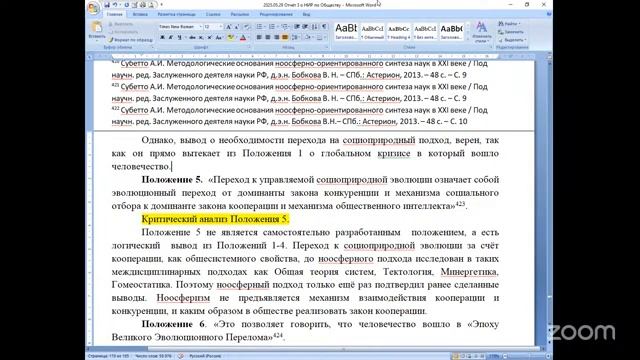Viewport: 640px width, 360px height.
Task: Increase font size with Grow Font icon
Action: (229, 27)
